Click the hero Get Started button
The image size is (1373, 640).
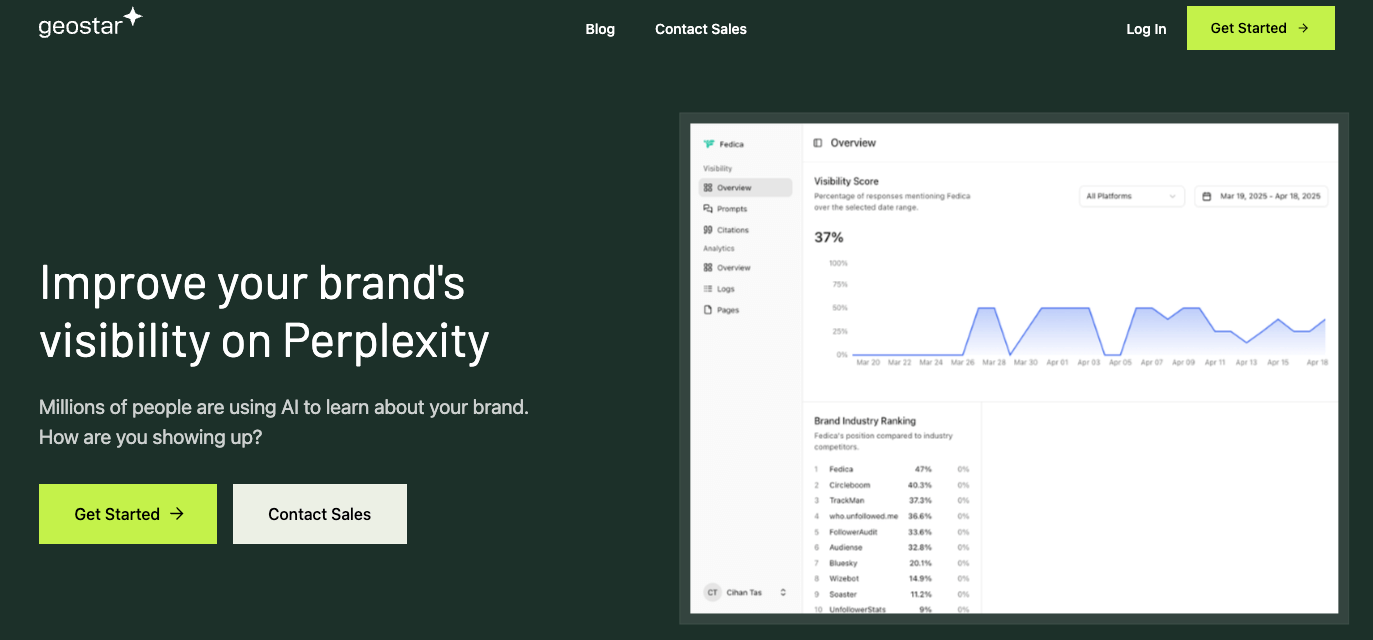[x=128, y=514]
